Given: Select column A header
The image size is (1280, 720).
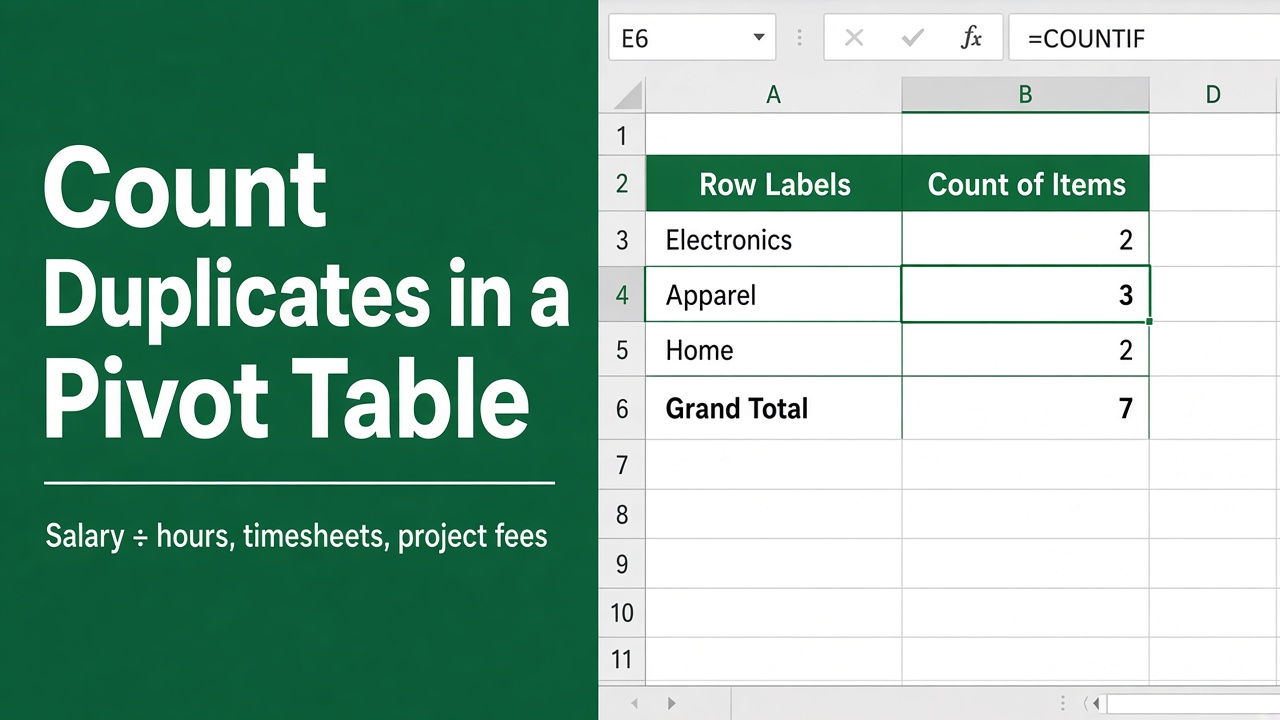Looking at the screenshot, I should click(773, 95).
